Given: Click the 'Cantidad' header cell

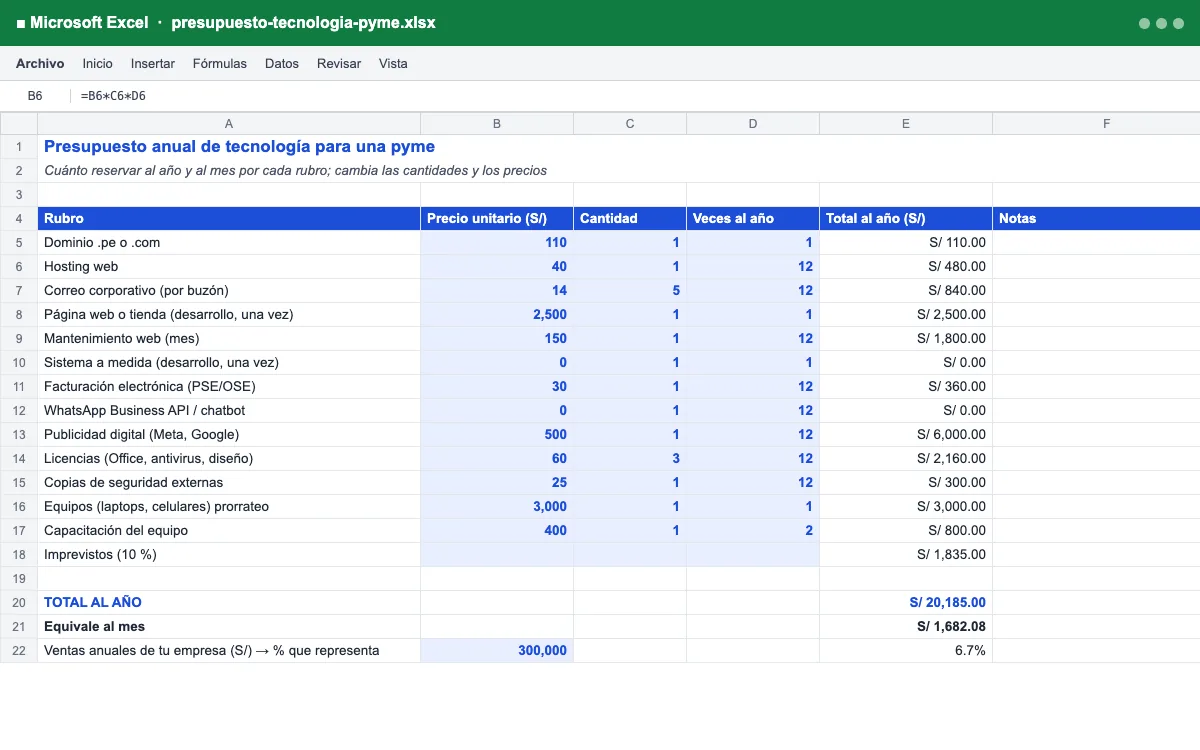Looking at the screenshot, I should click(x=630, y=218).
